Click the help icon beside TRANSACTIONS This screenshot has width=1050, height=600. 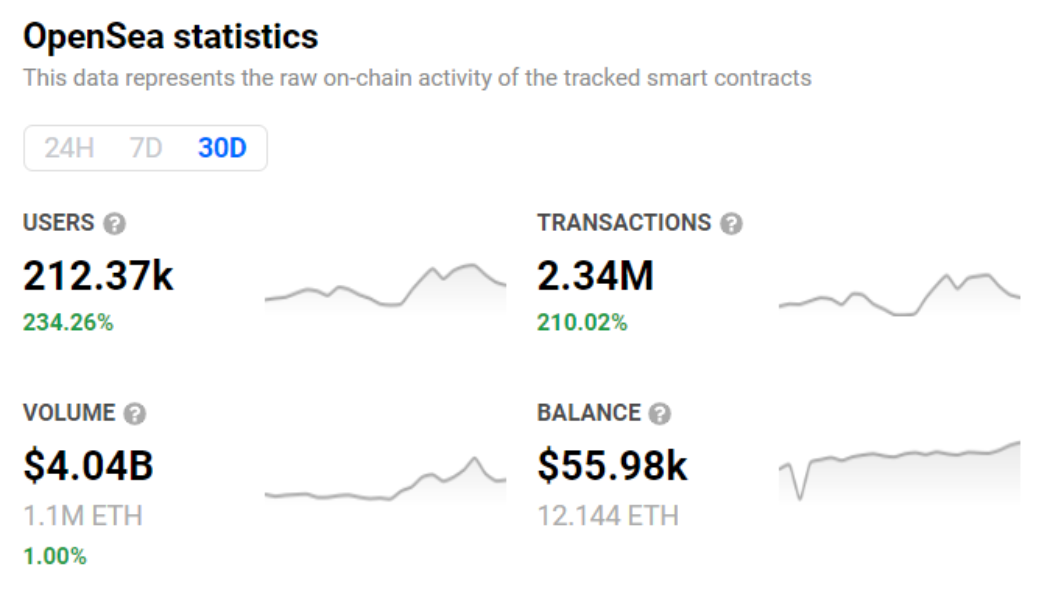coord(732,223)
